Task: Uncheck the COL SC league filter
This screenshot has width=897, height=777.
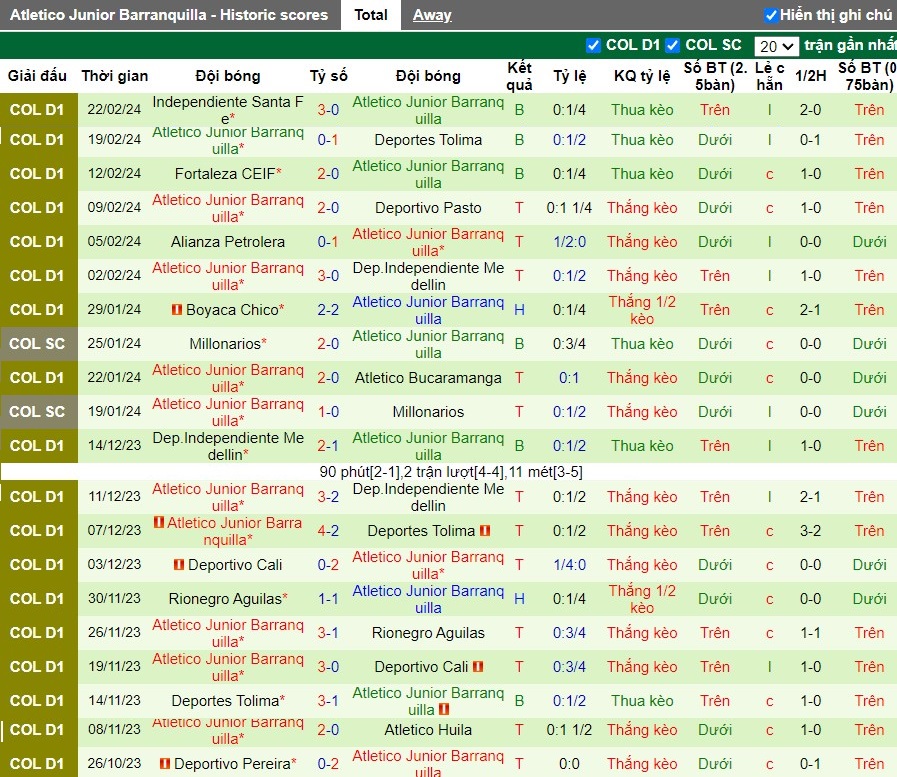Action: pyautogui.click(x=673, y=45)
